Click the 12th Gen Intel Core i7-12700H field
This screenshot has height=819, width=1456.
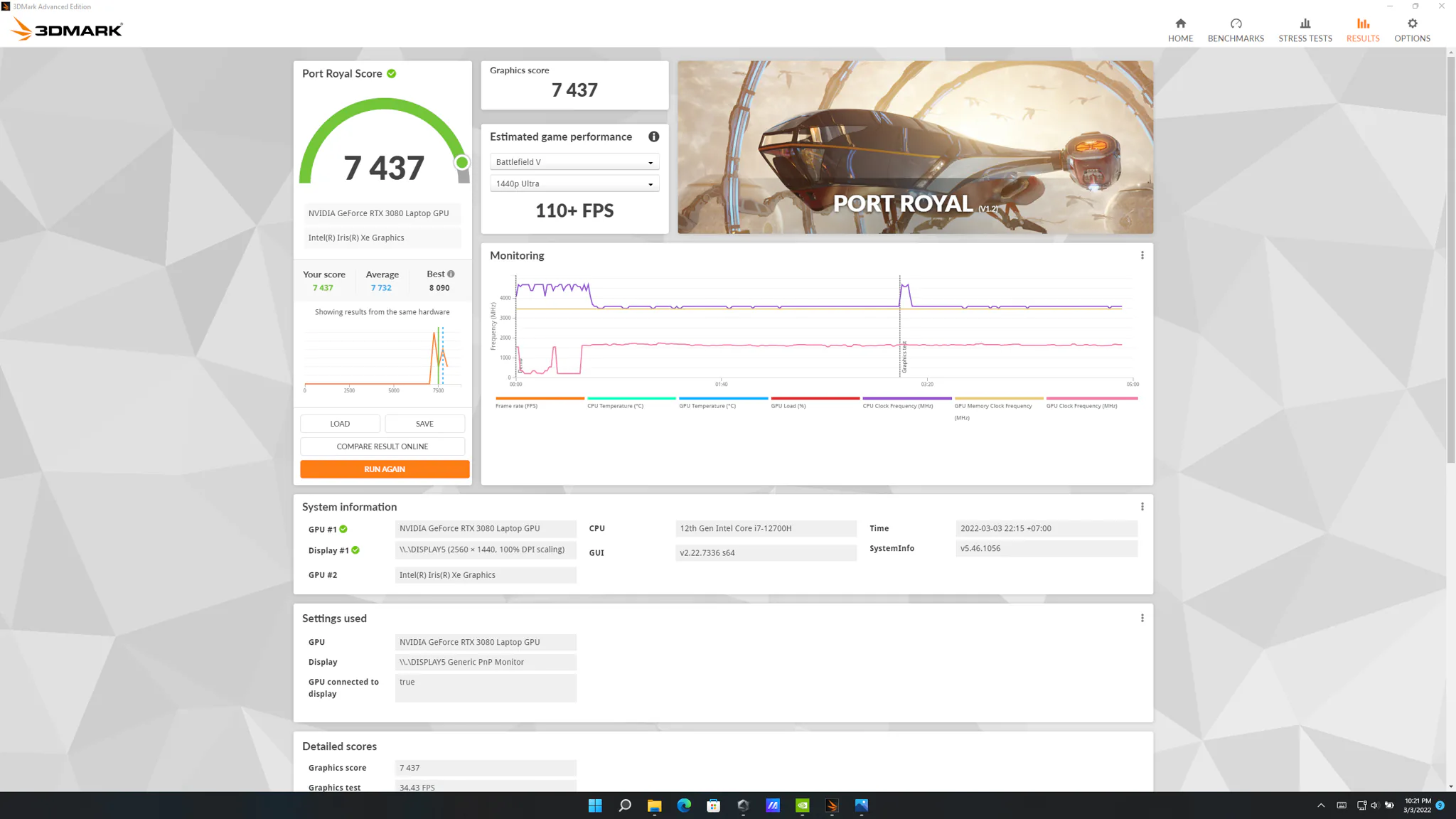[x=766, y=528]
